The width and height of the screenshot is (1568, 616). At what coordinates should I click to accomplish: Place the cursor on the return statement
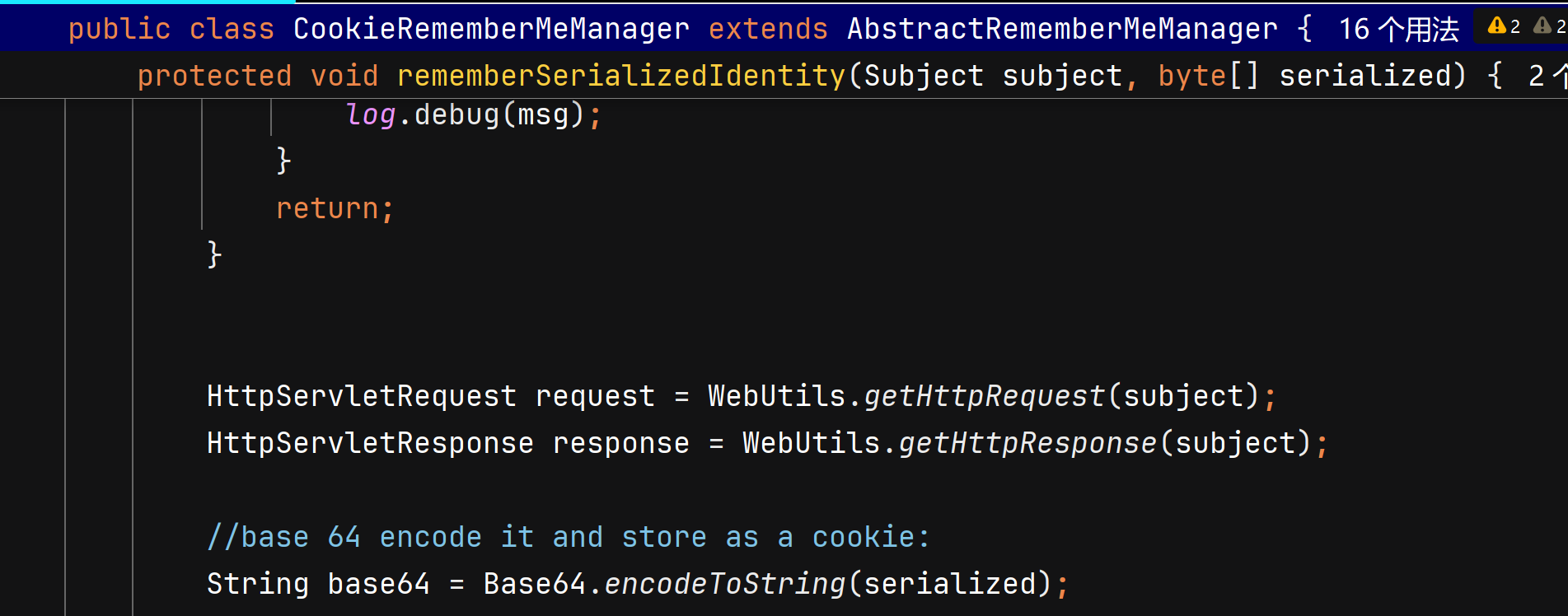tap(335, 208)
